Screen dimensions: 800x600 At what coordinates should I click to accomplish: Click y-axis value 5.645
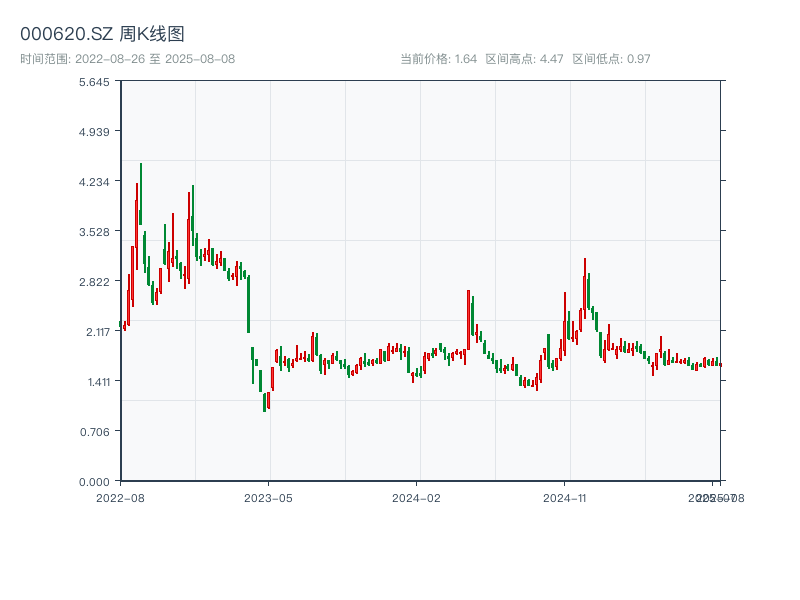94,82
